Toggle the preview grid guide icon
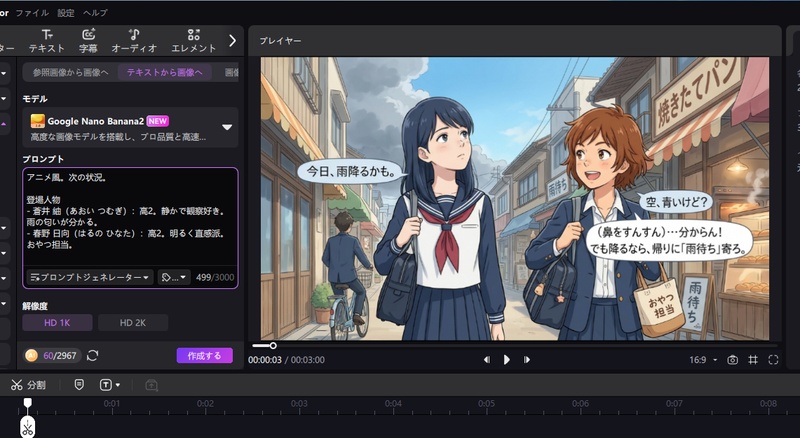 753,360
